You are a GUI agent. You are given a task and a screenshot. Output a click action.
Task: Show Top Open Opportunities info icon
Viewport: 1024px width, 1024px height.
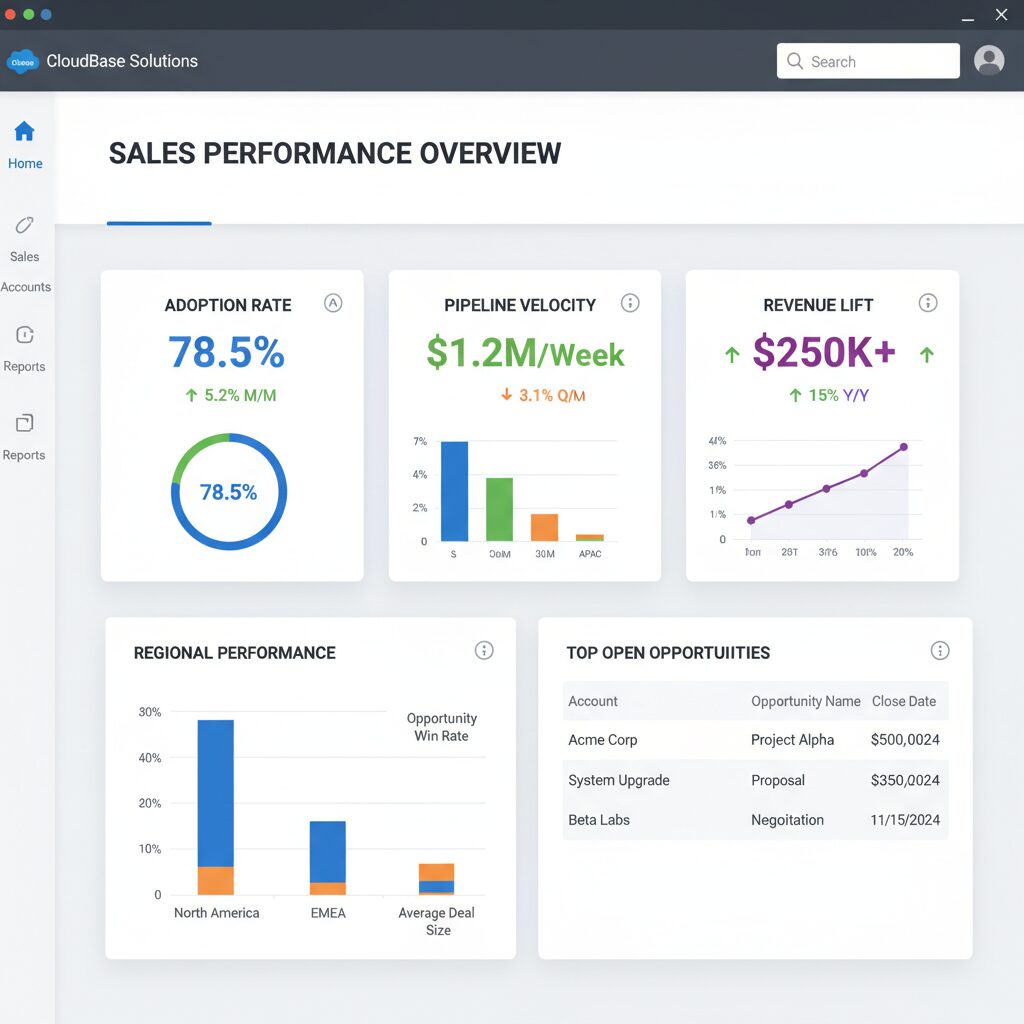(x=940, y=650)
